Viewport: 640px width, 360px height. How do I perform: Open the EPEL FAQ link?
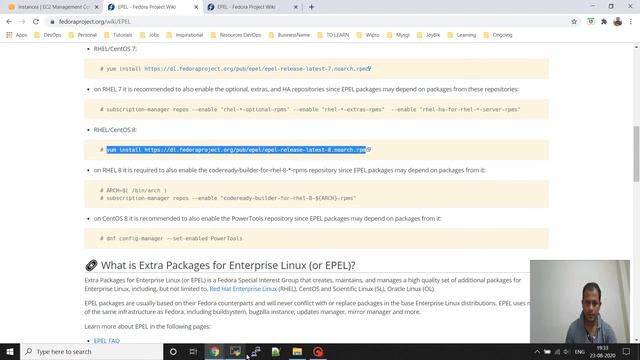107,340
